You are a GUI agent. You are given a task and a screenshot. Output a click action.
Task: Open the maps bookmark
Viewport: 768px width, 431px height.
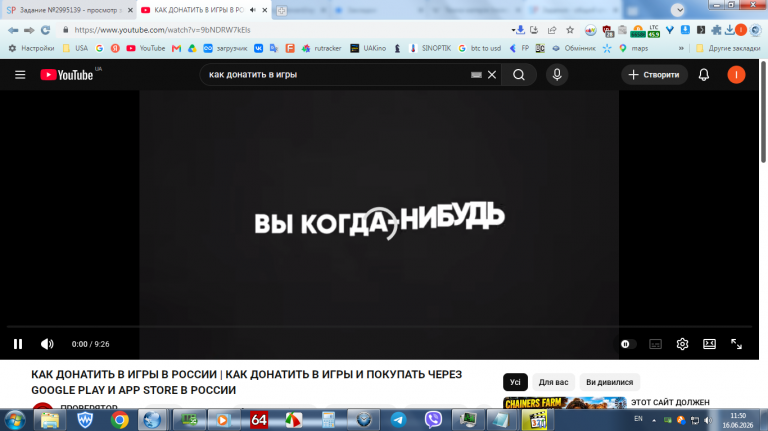tap(633, 48)
